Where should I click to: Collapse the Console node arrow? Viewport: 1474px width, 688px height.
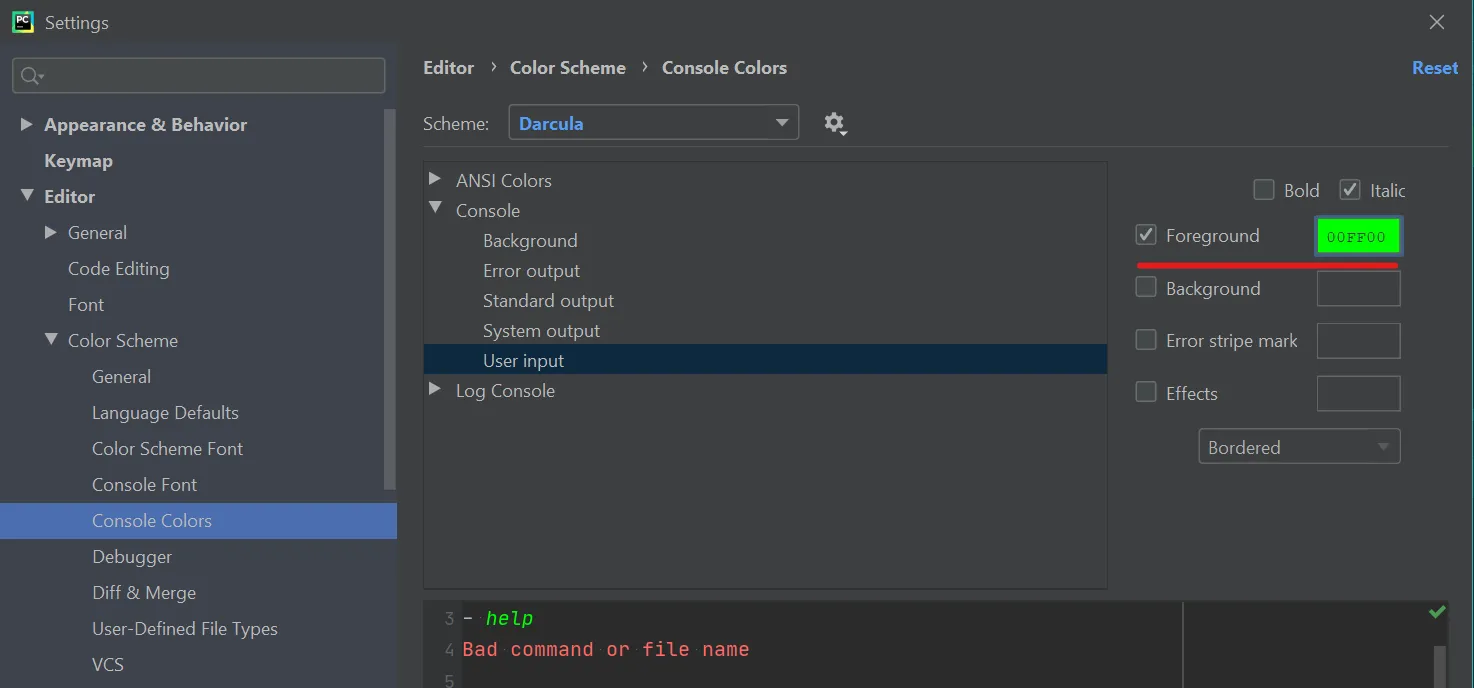pyautogui.click(x=435, y=208)
